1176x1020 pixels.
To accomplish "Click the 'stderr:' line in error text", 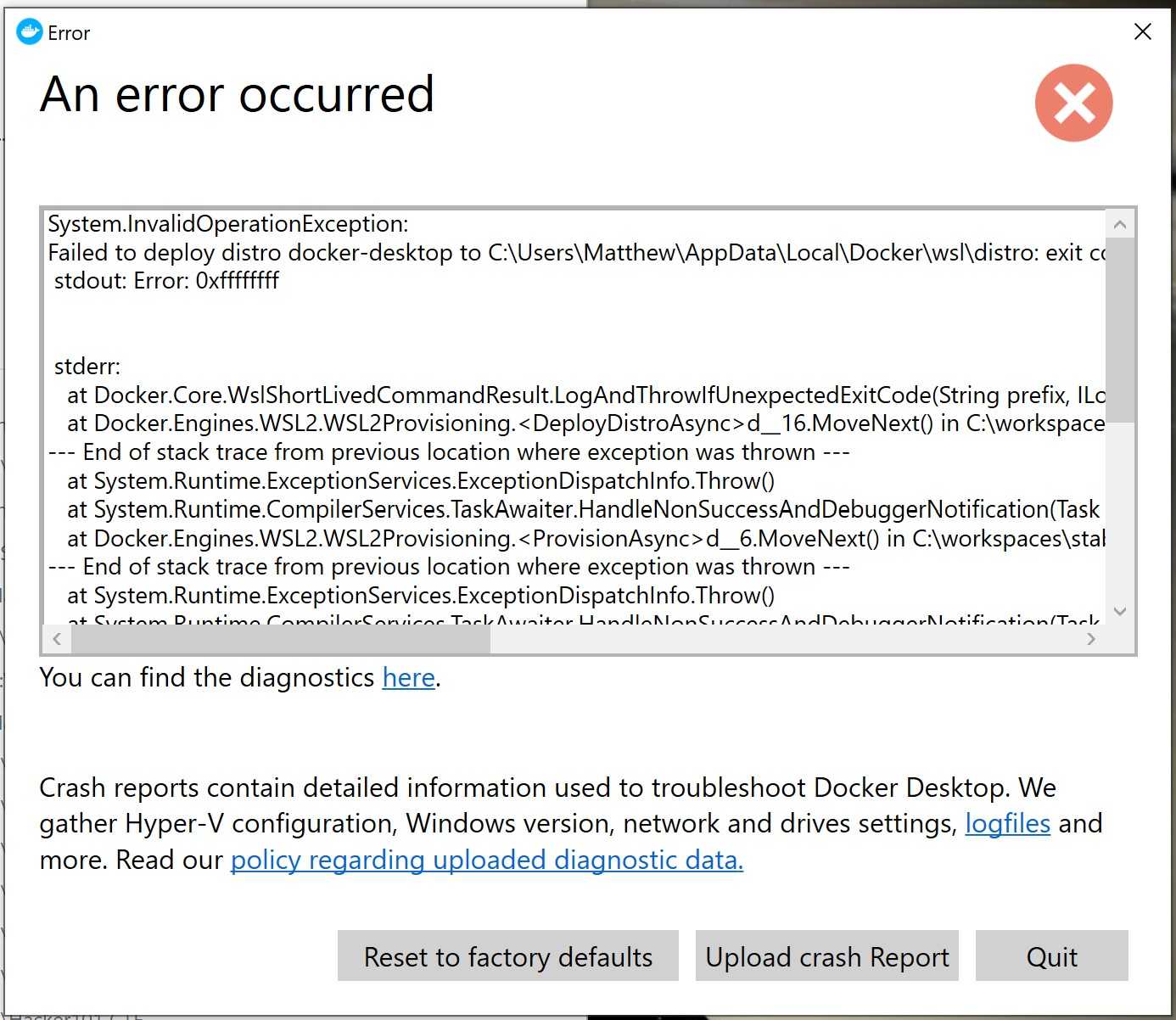I will pyautogui.click(x=87, y=367).
